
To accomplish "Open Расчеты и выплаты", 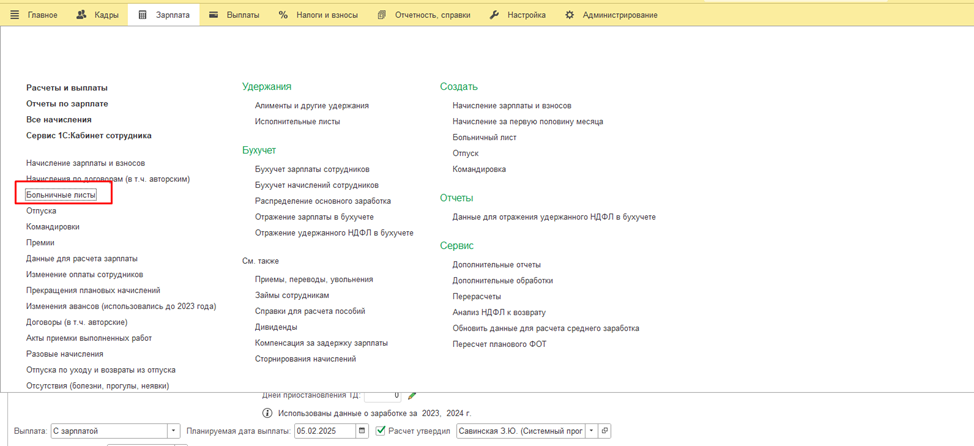I will click(67, 88).
